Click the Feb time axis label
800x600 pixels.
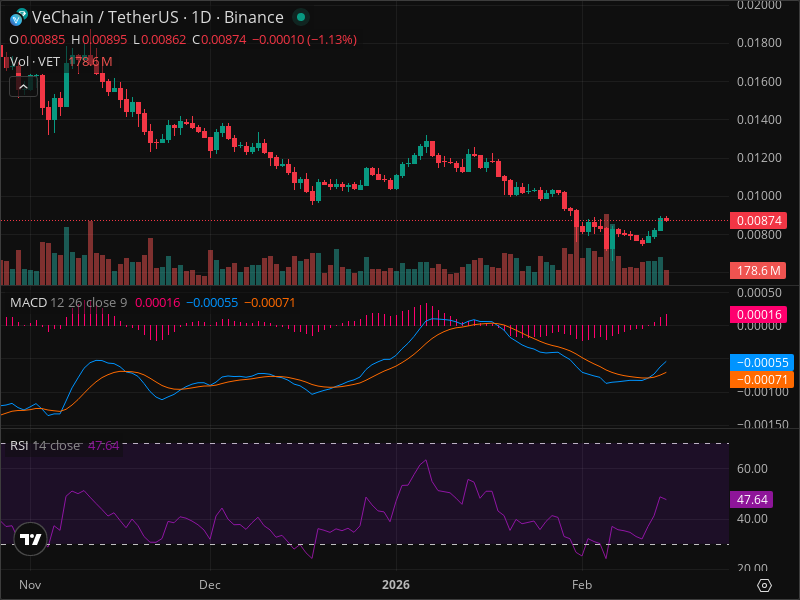click(582, 585)
